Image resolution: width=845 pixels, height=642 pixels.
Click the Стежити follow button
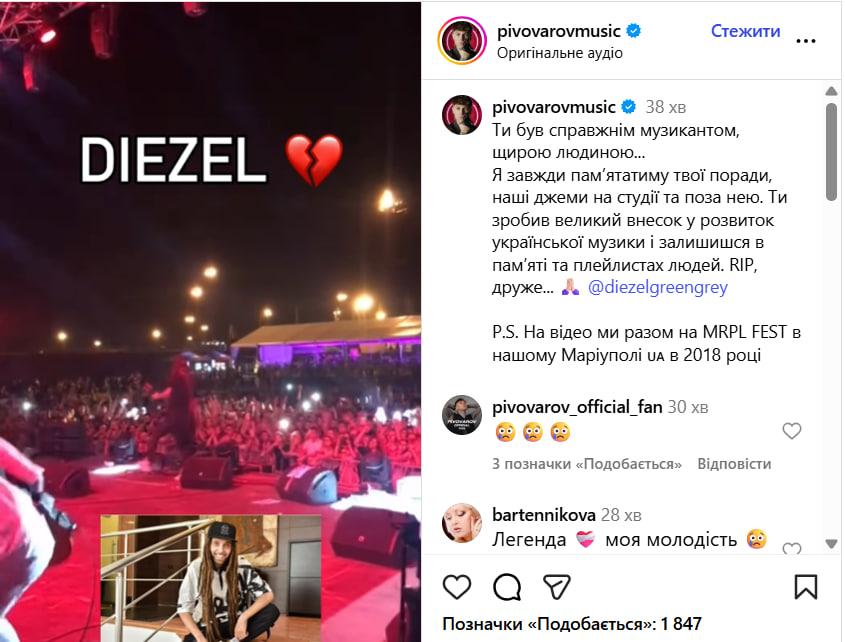pyautogui.click(x=745, y=31)
